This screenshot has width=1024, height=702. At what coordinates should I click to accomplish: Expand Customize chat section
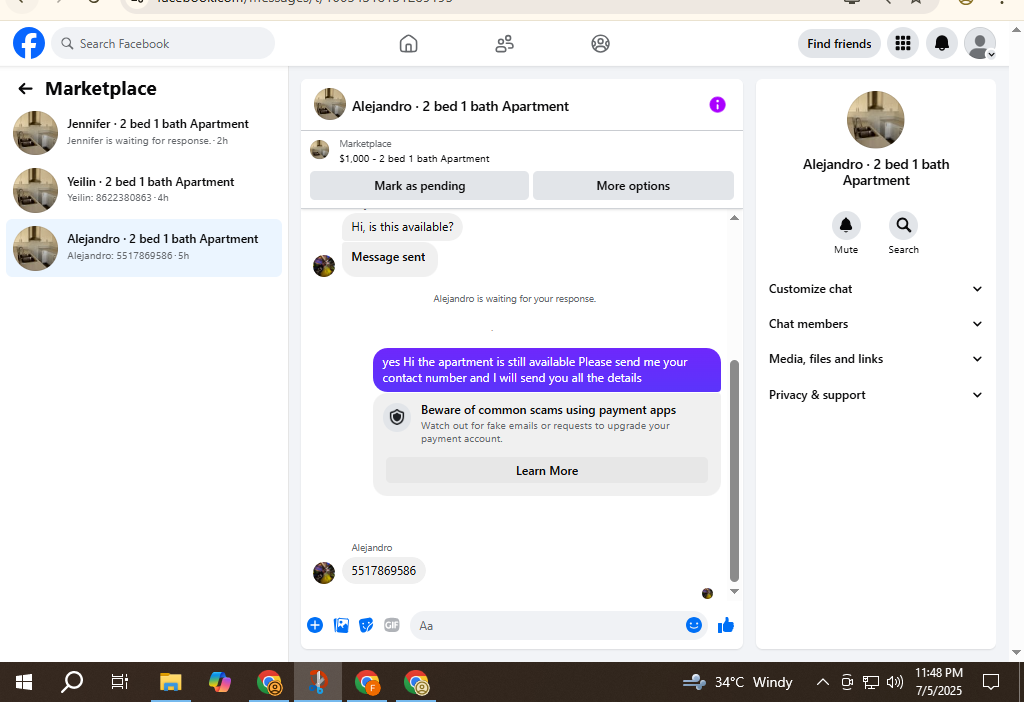(x=875, y=289)
